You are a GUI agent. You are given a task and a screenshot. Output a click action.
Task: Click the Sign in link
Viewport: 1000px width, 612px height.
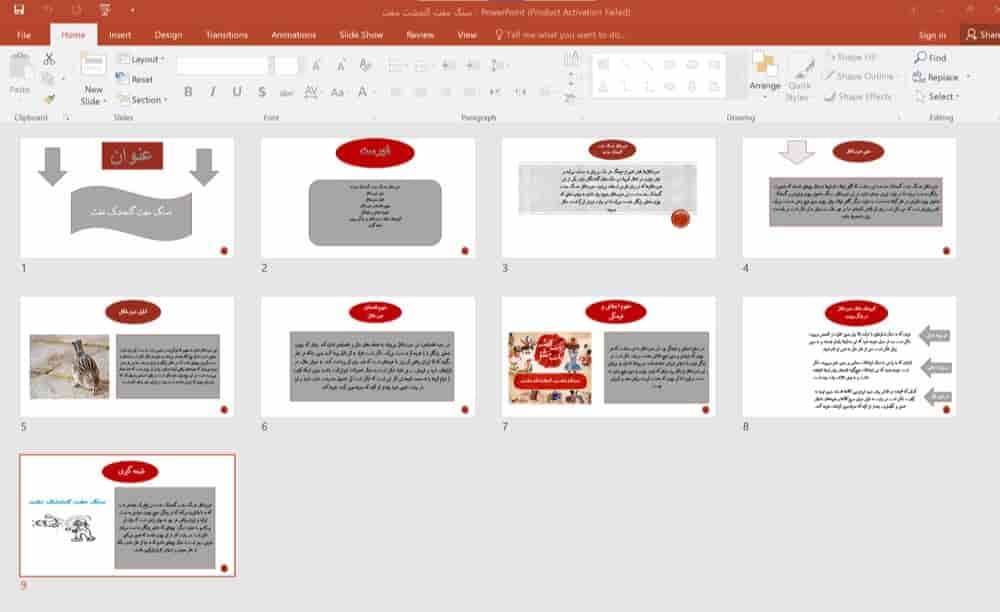932,35
